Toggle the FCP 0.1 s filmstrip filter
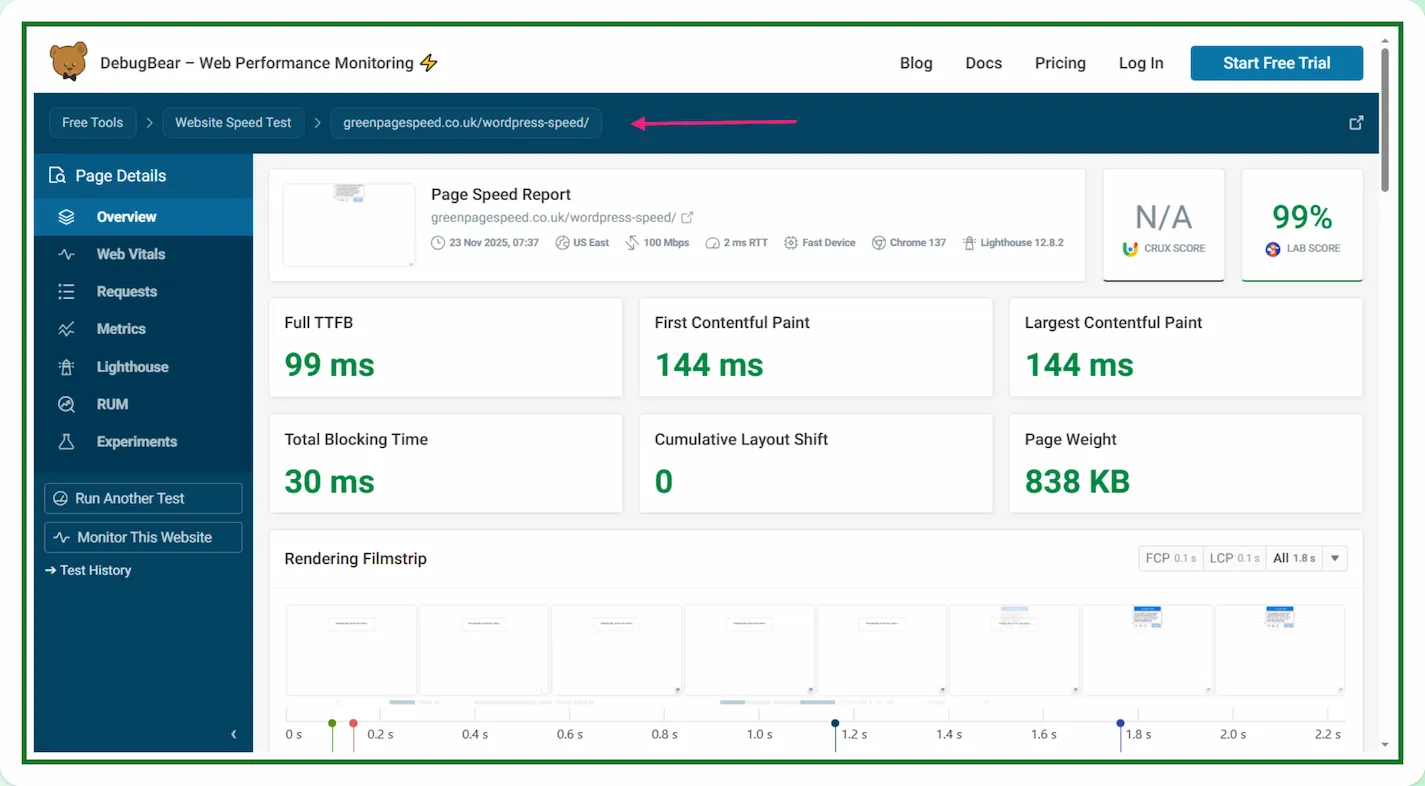Viewport: 1425px width, 786px height. click(1170, 558)
